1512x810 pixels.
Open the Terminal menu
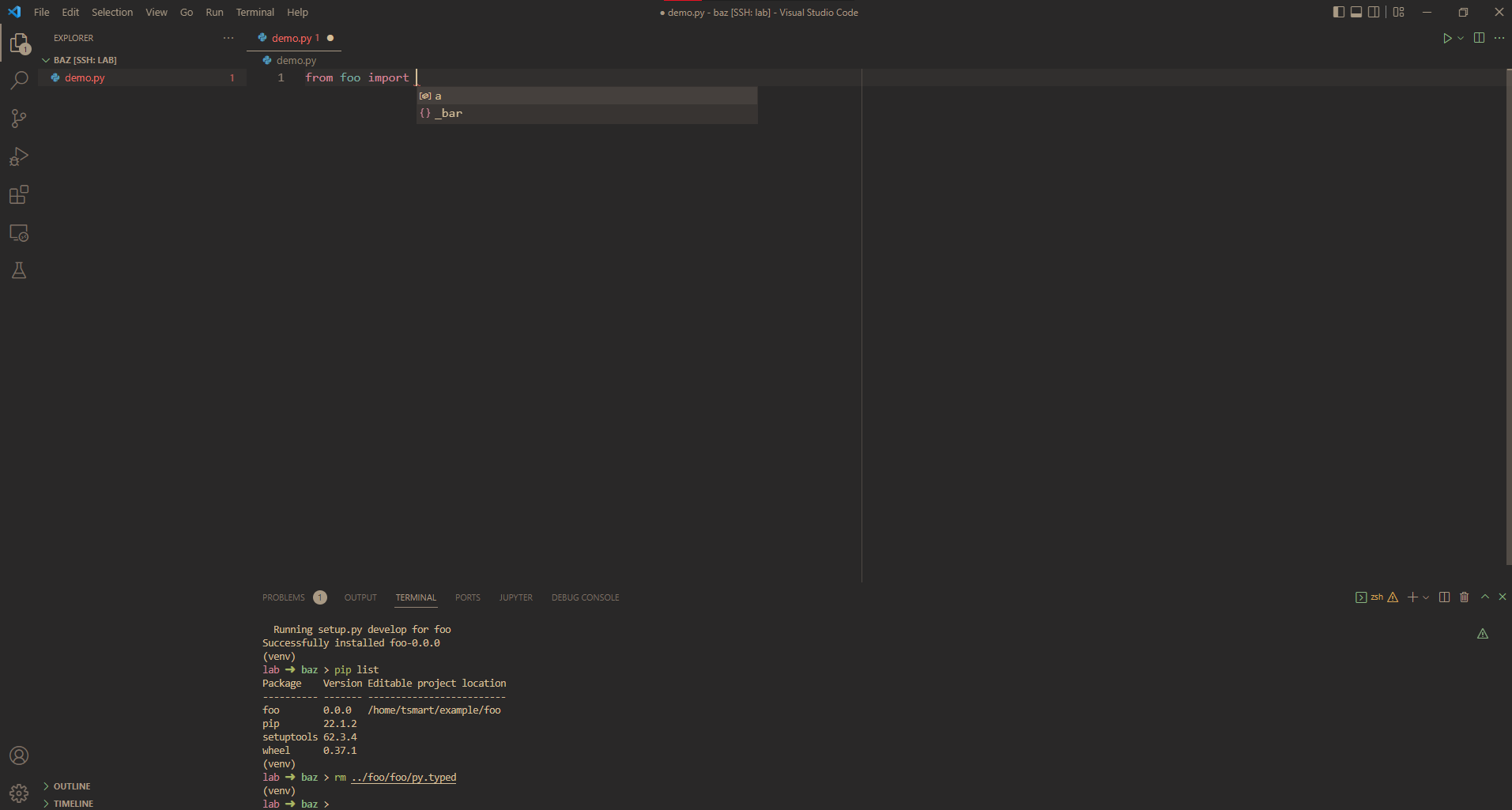click(255, 12)
